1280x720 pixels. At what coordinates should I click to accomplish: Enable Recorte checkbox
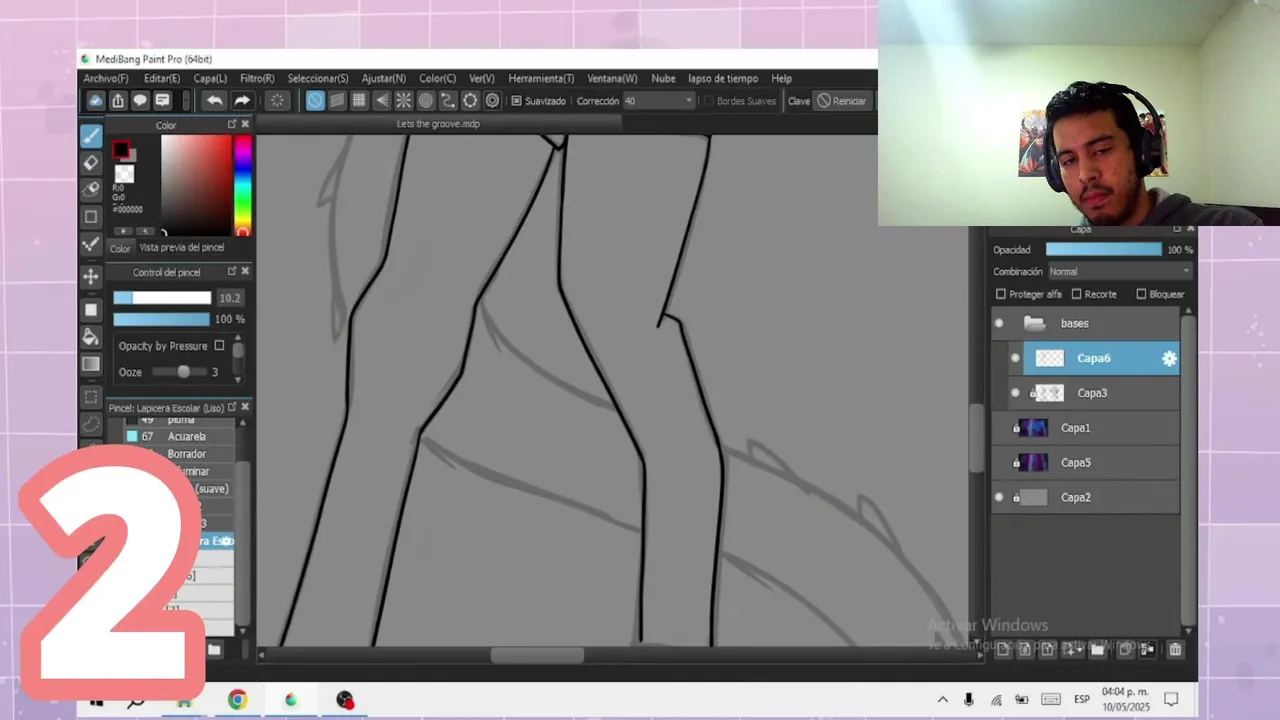(x=1077, y=294)
